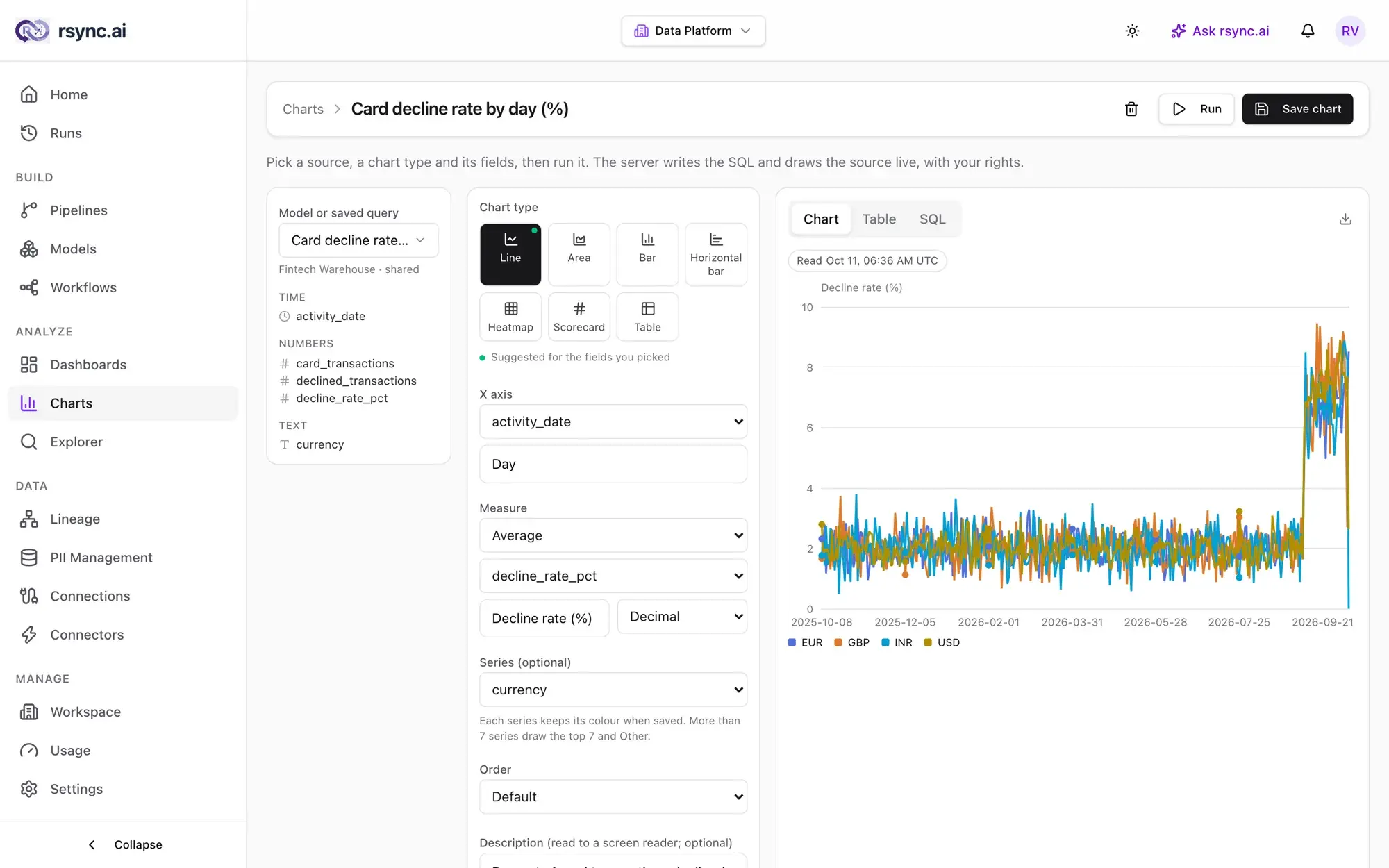The image size is (1389, 868).
Task: Click the INR legend color swatch
Action: tap(885, 642)
